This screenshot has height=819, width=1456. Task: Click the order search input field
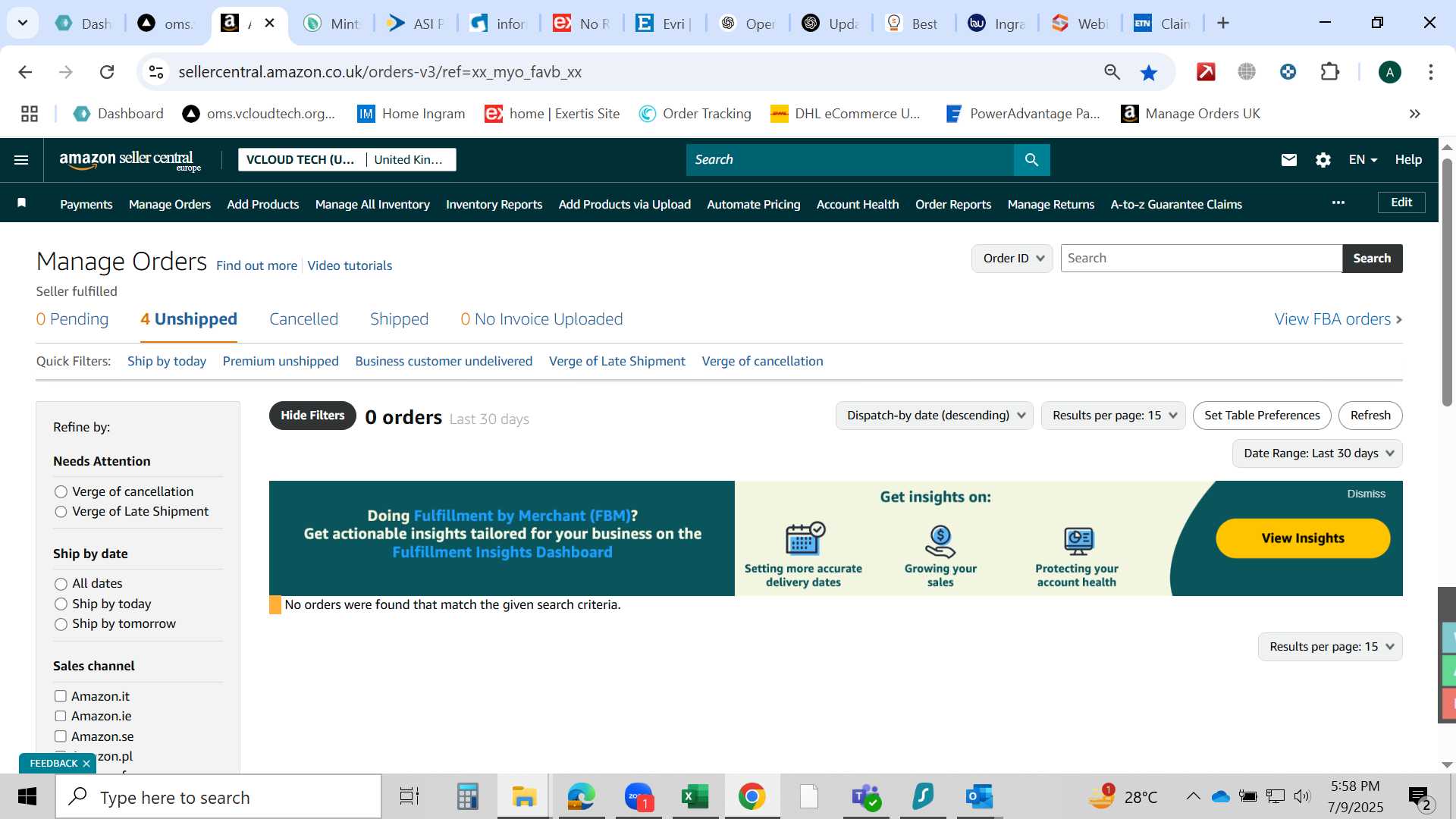click(1201, 259)
